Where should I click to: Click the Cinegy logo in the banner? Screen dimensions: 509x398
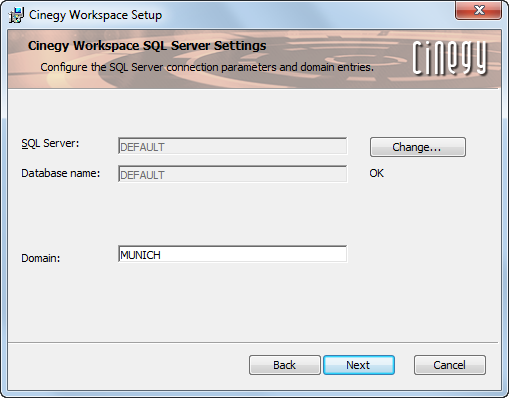[x=450, y=58]
